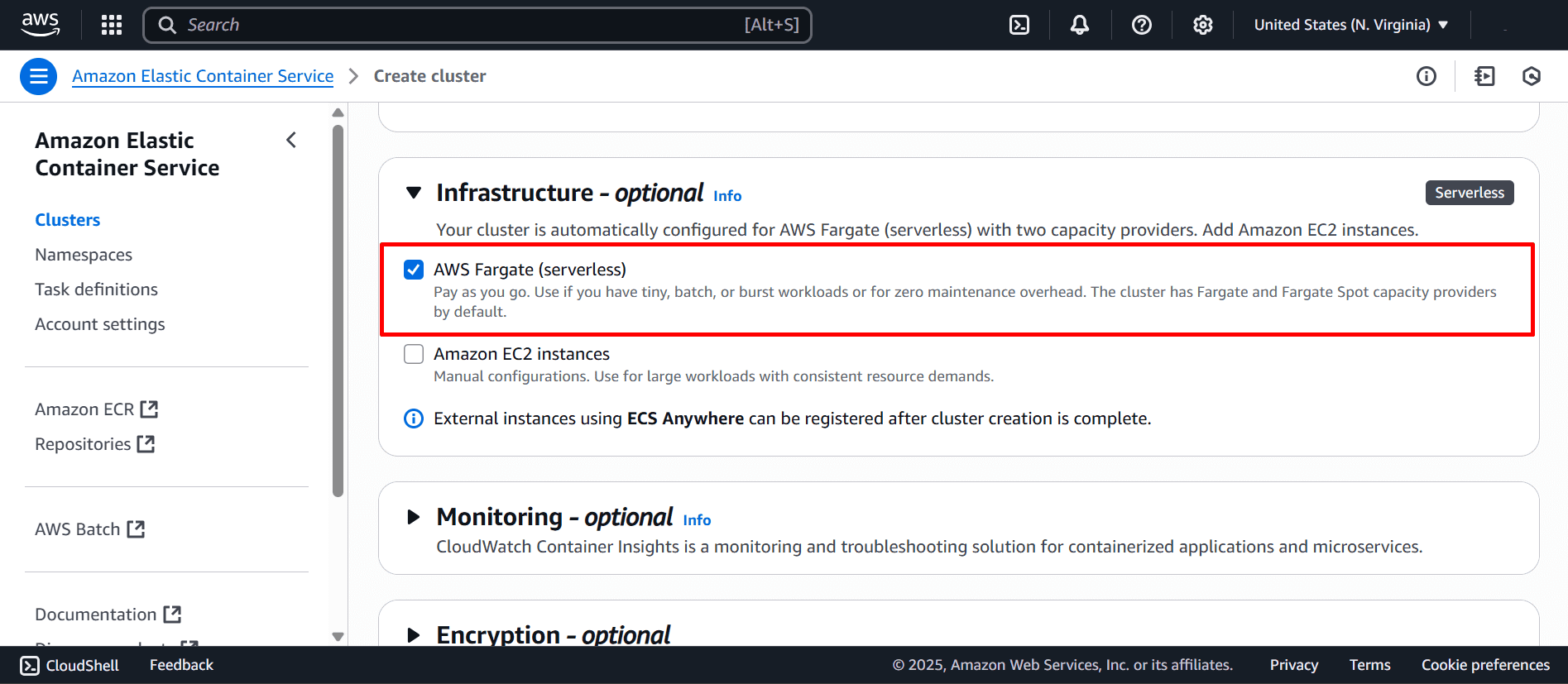The width and height of the screenshot is (1568, 684).
Task: Click the external link icon beside Repositories
Action: 146,443
